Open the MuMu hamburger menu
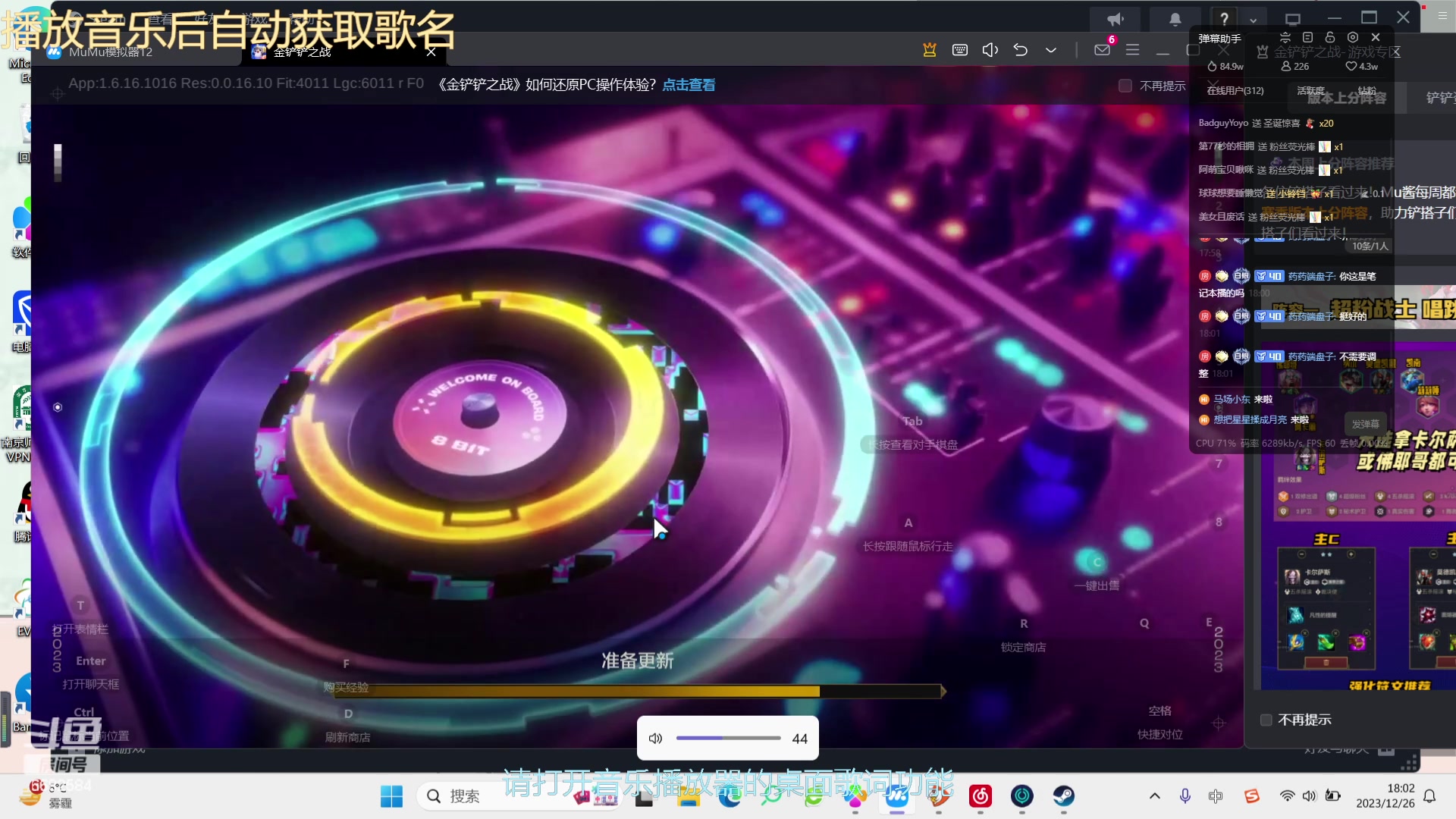1456x819 pixels. pos(1133,50)
